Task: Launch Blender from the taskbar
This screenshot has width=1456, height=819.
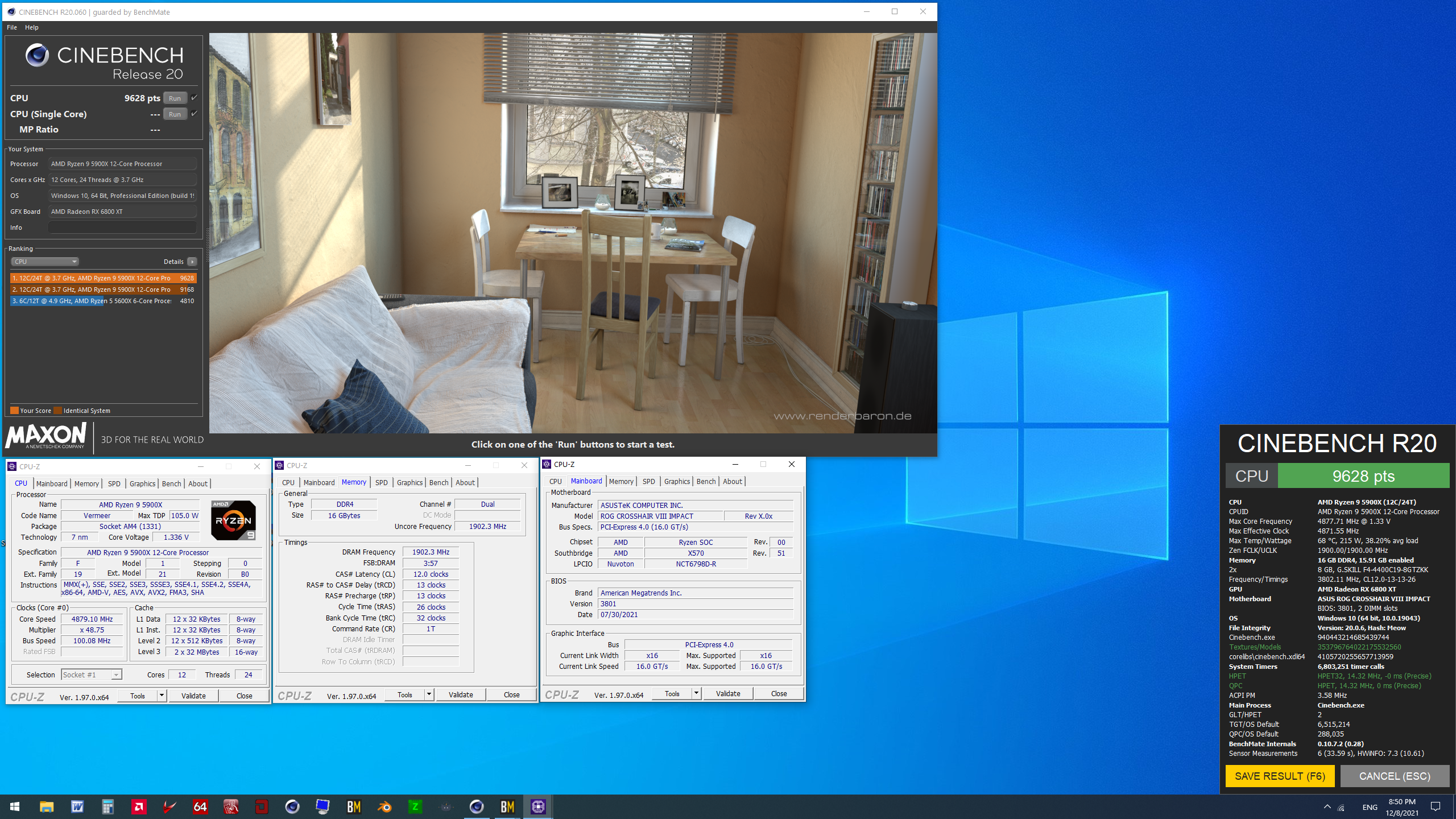Action: [x=384, y=806]
